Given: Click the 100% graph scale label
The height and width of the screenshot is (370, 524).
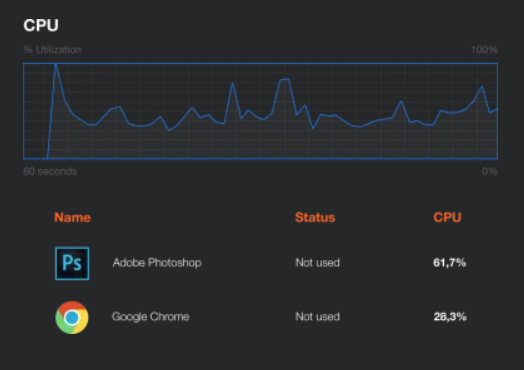Looking at the screenshot, I should click(x=484, y=50).
